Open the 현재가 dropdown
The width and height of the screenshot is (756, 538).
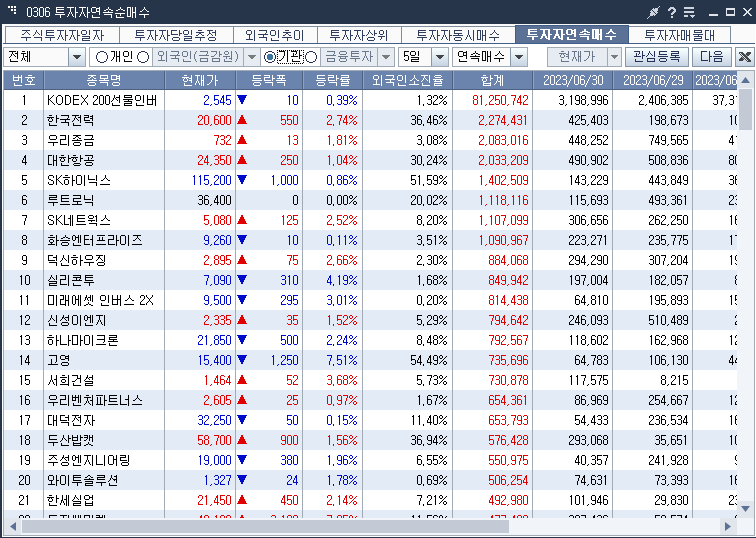point(614,57)
